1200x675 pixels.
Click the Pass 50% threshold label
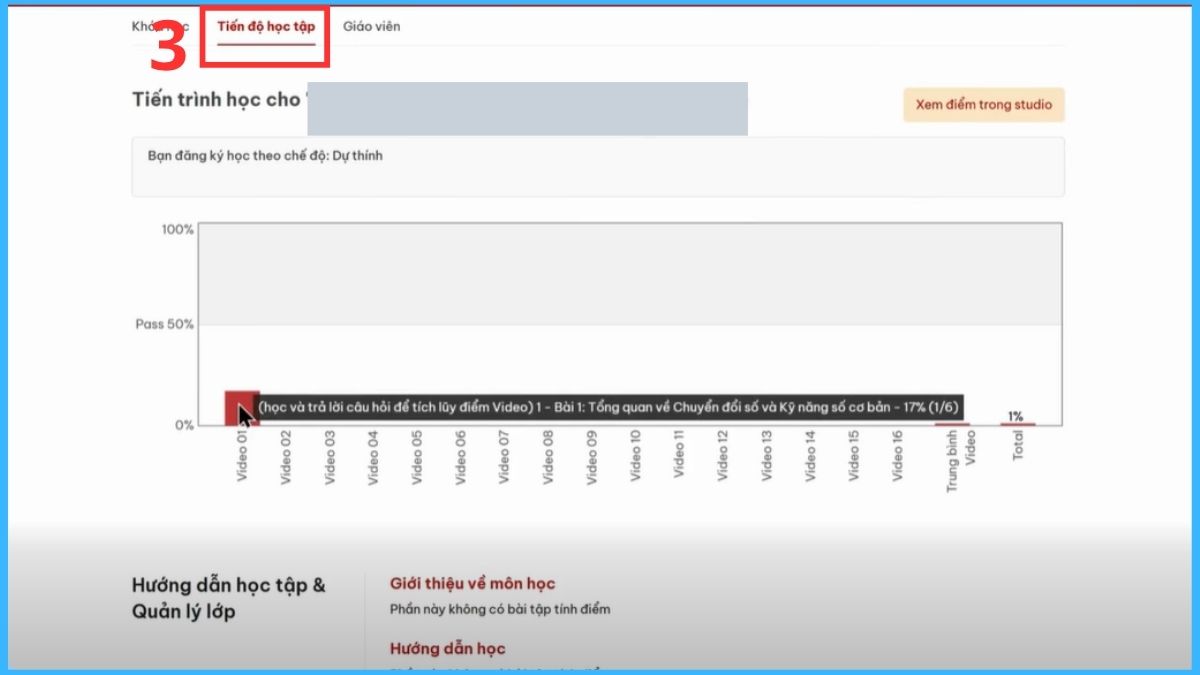pos(165,325)
